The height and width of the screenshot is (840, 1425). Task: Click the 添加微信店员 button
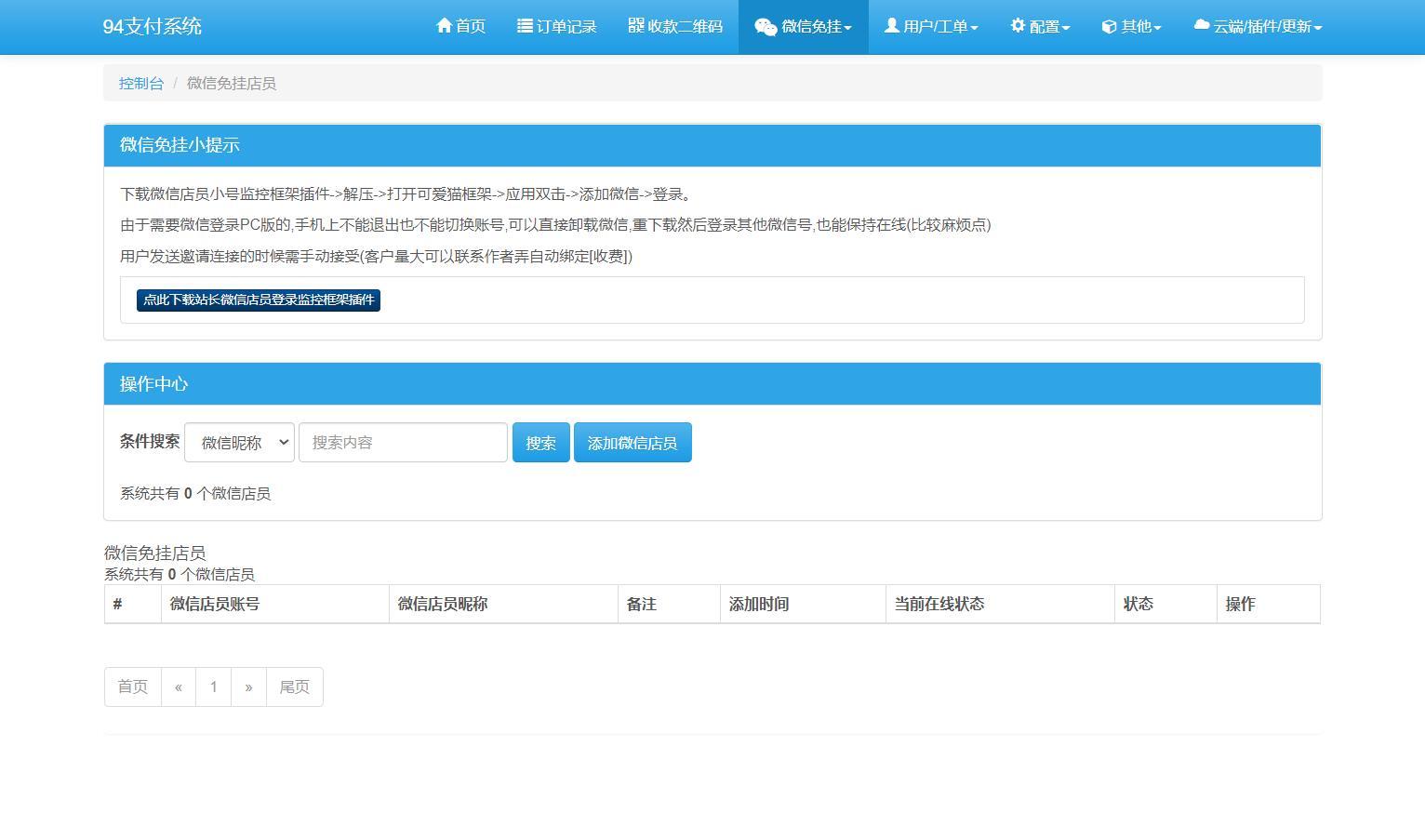(x=633, y=442)
